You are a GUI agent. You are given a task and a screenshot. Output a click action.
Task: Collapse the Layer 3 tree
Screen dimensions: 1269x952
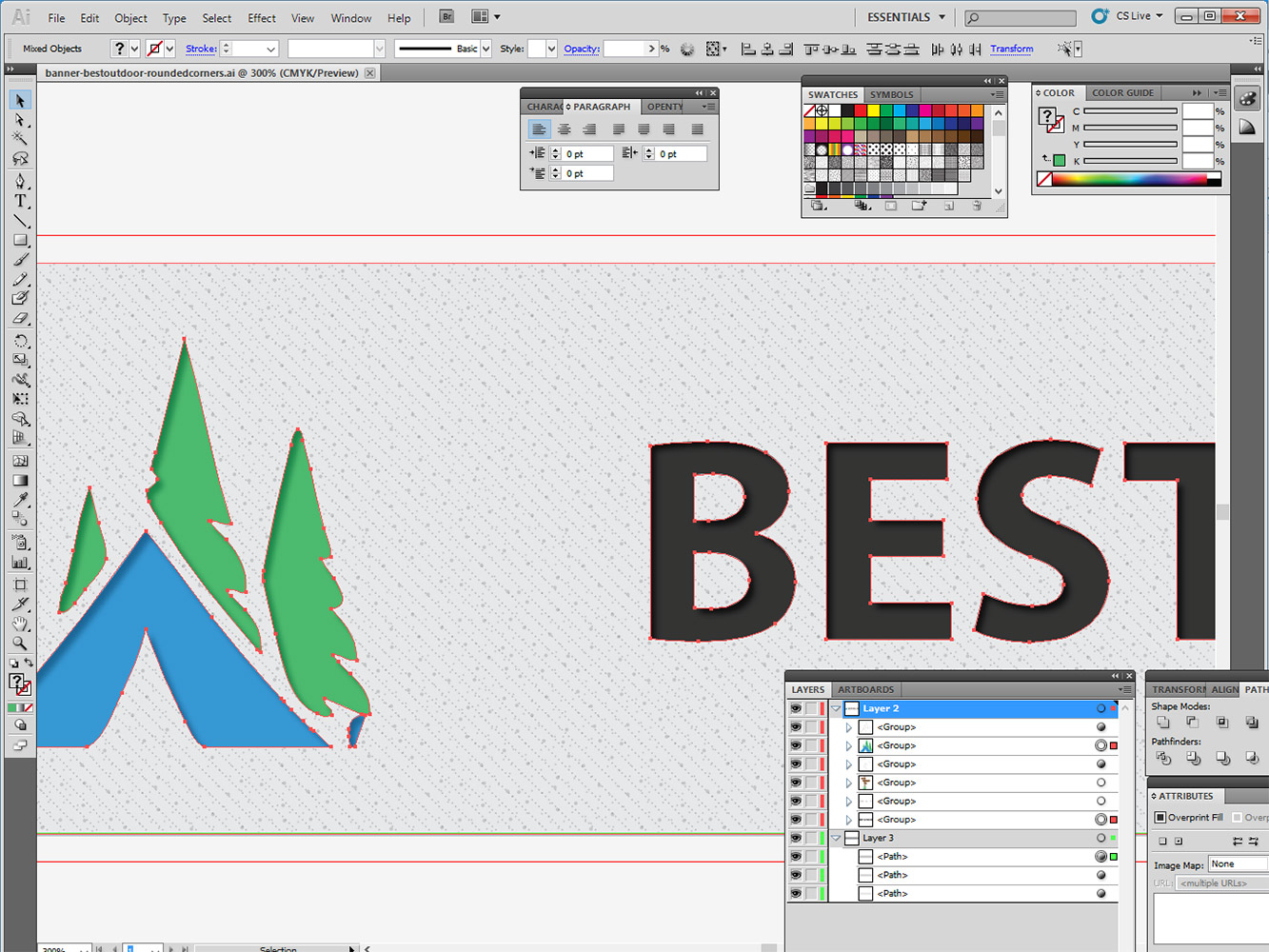836,838
